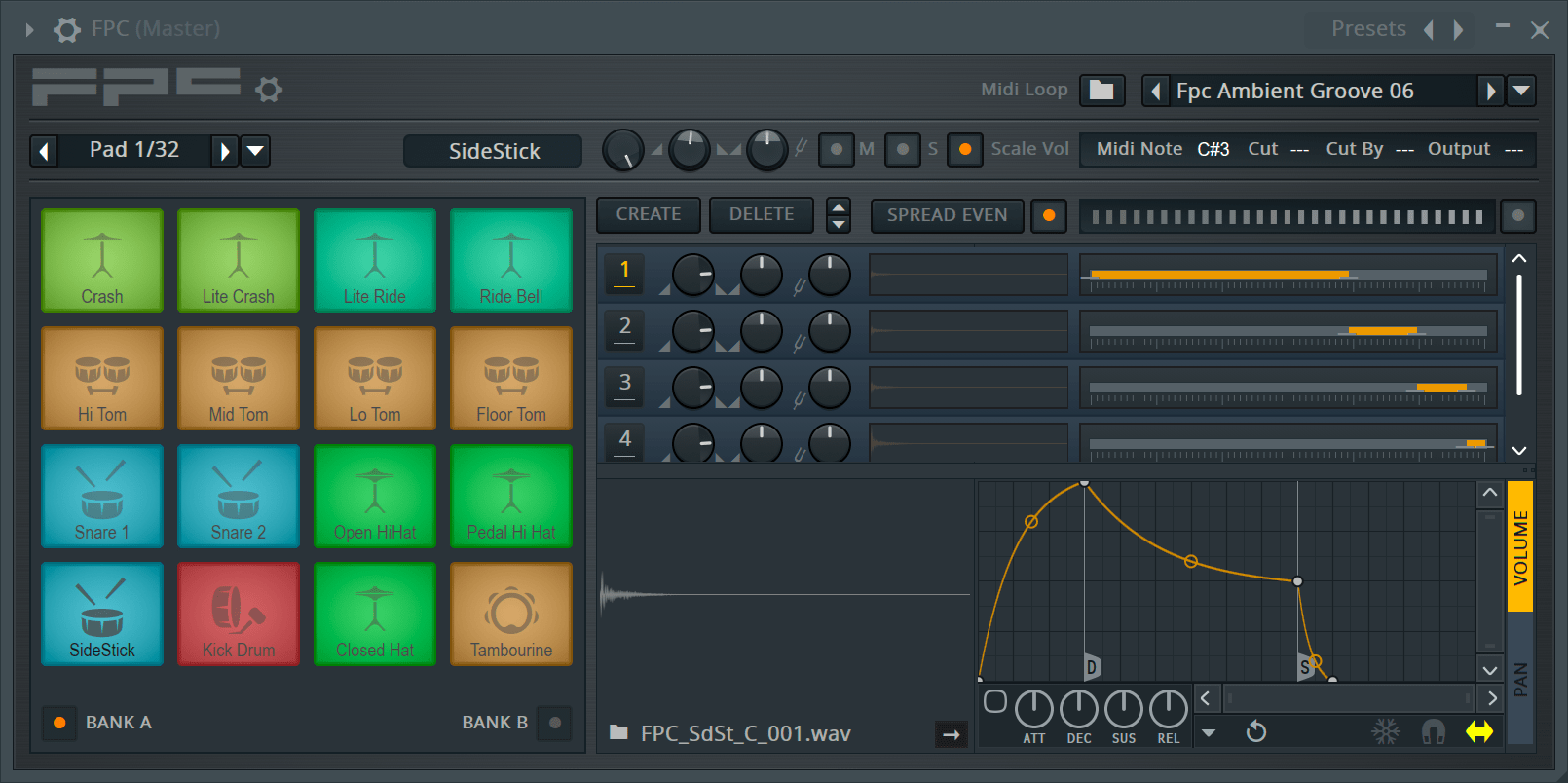Screen dimensions: 1568x783
Task: Open the pad selection dropdown menu
Action: [x=255, y=151]
